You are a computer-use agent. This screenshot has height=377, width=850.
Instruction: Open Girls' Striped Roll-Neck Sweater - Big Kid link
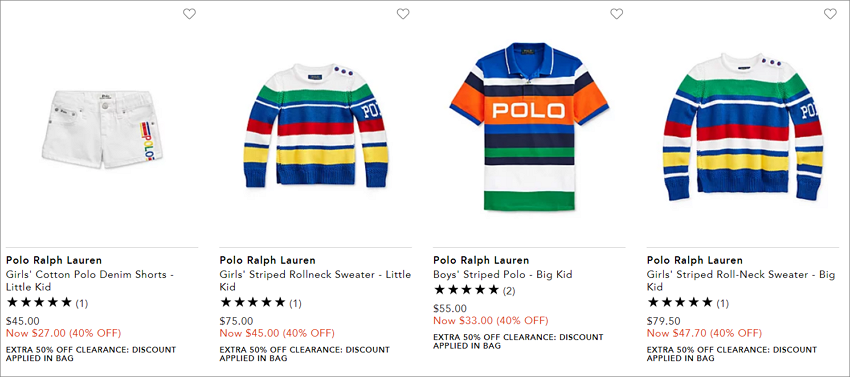click(741, 280)
